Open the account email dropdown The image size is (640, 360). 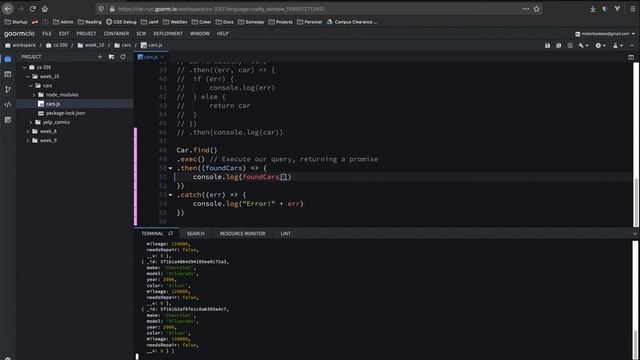click(x=605, y=34)
